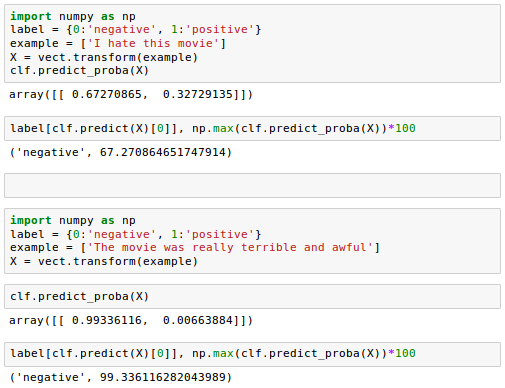Click output array with 0.67270865 value
The height and width of the screenshot is (388, 505).
click(x=131, y=94)
